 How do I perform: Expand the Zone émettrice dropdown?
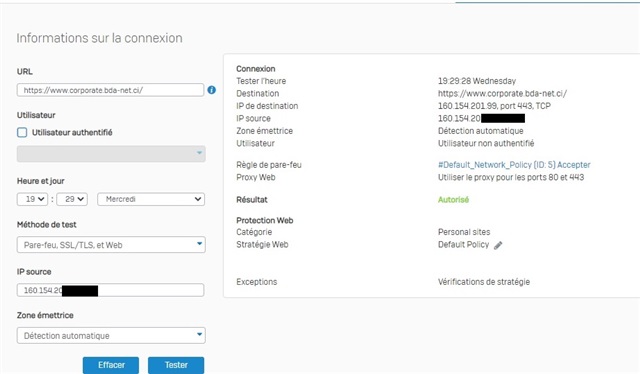[111, 336]
